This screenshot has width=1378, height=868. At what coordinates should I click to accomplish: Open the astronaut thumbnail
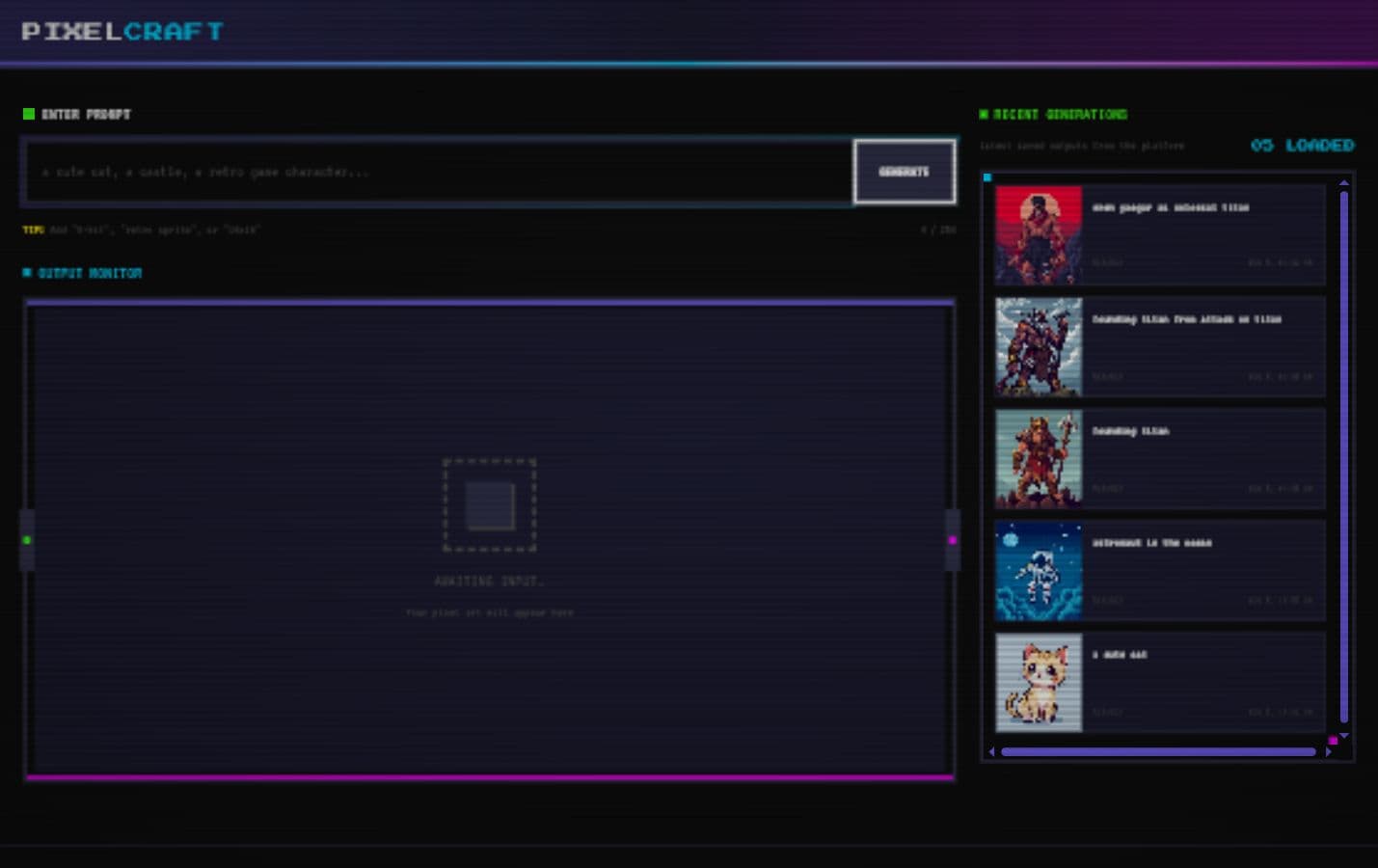coord(1039,570)
